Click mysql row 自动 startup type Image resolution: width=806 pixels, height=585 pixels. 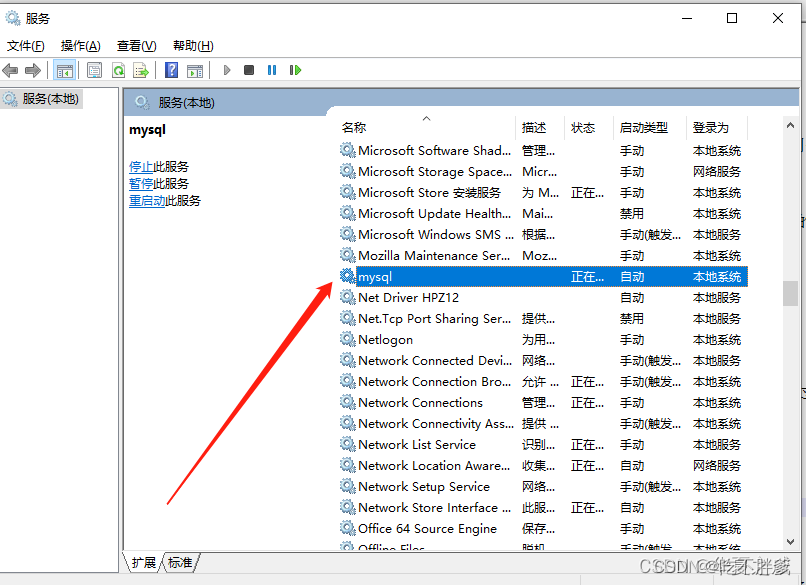point(632,277)
